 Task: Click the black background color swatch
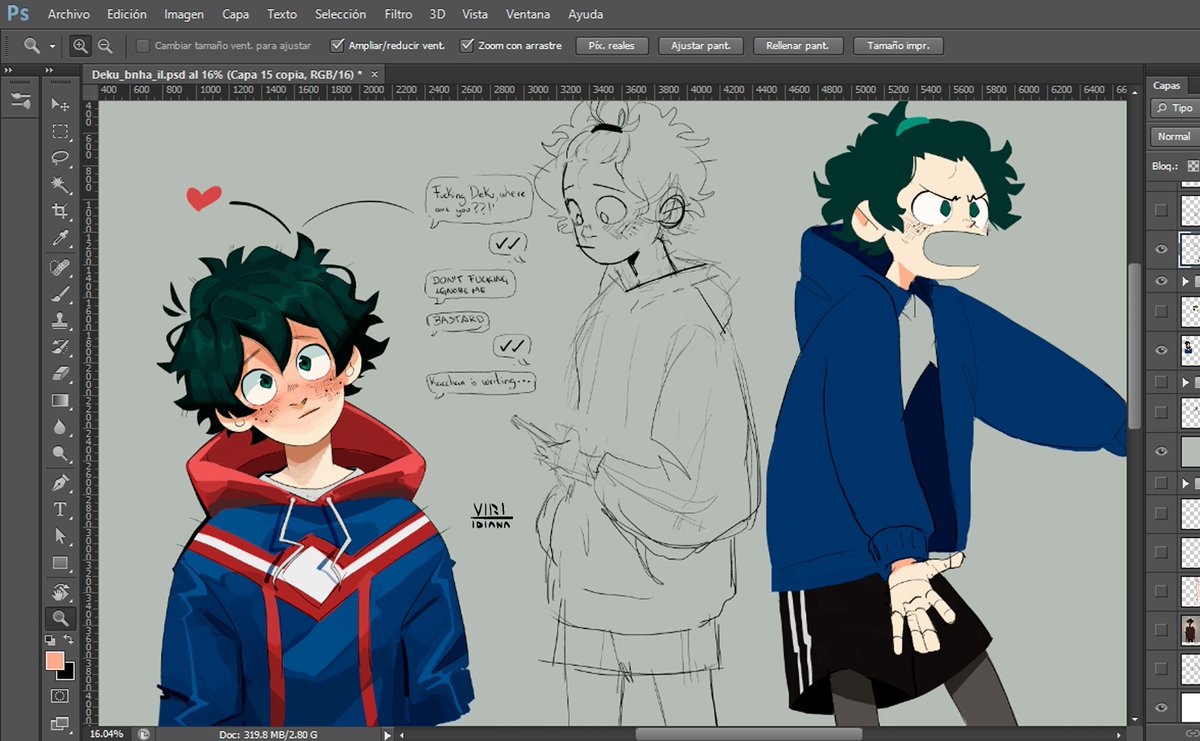(67, 673)
